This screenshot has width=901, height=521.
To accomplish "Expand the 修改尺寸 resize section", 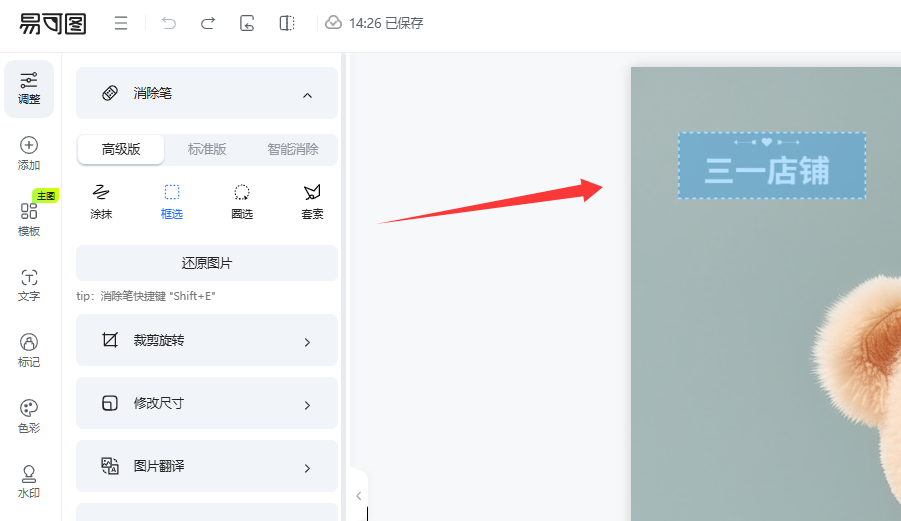I will (x=207, y=404).
